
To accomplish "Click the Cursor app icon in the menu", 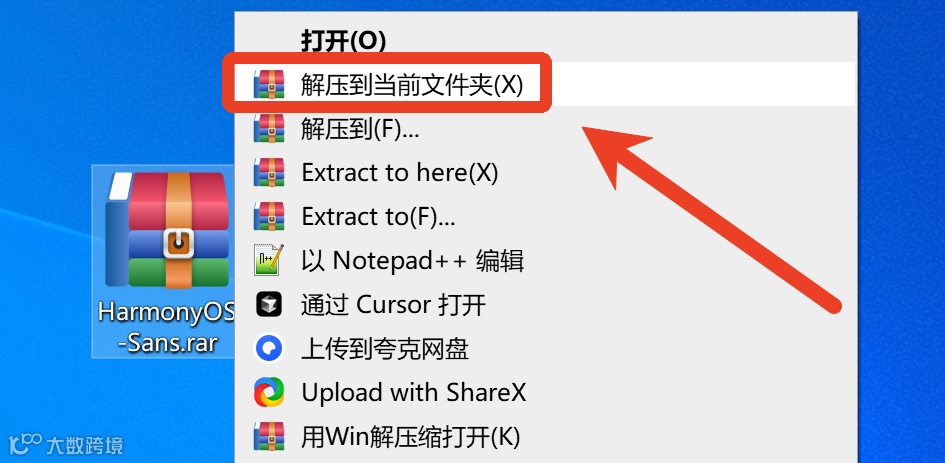I will (269, 304).
